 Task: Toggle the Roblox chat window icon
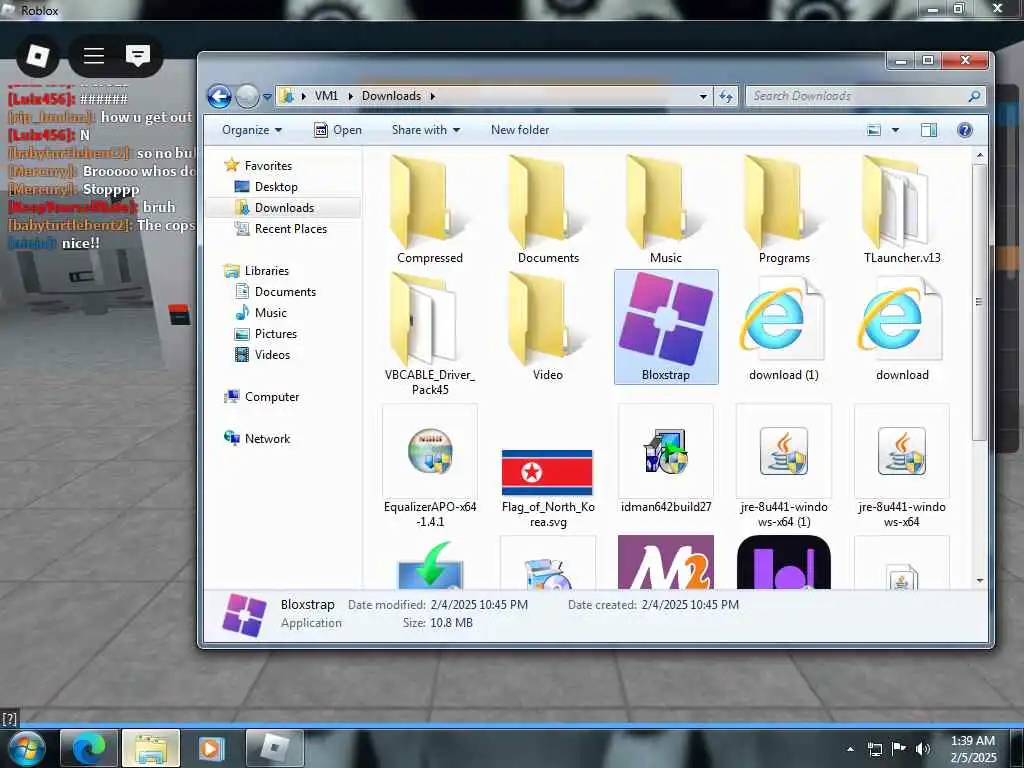point(138,56)
